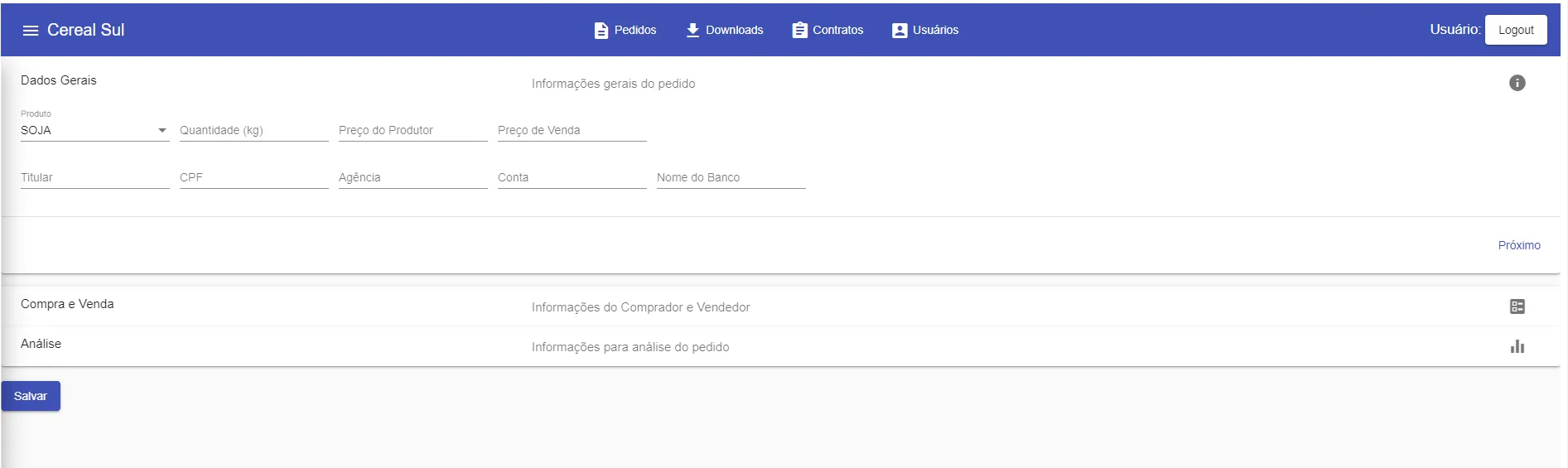Image resolution: width=1568 pixels, height=468 pixels.
Task: Click the Produto dropdown arrow
Action: (x=162, y=130)
